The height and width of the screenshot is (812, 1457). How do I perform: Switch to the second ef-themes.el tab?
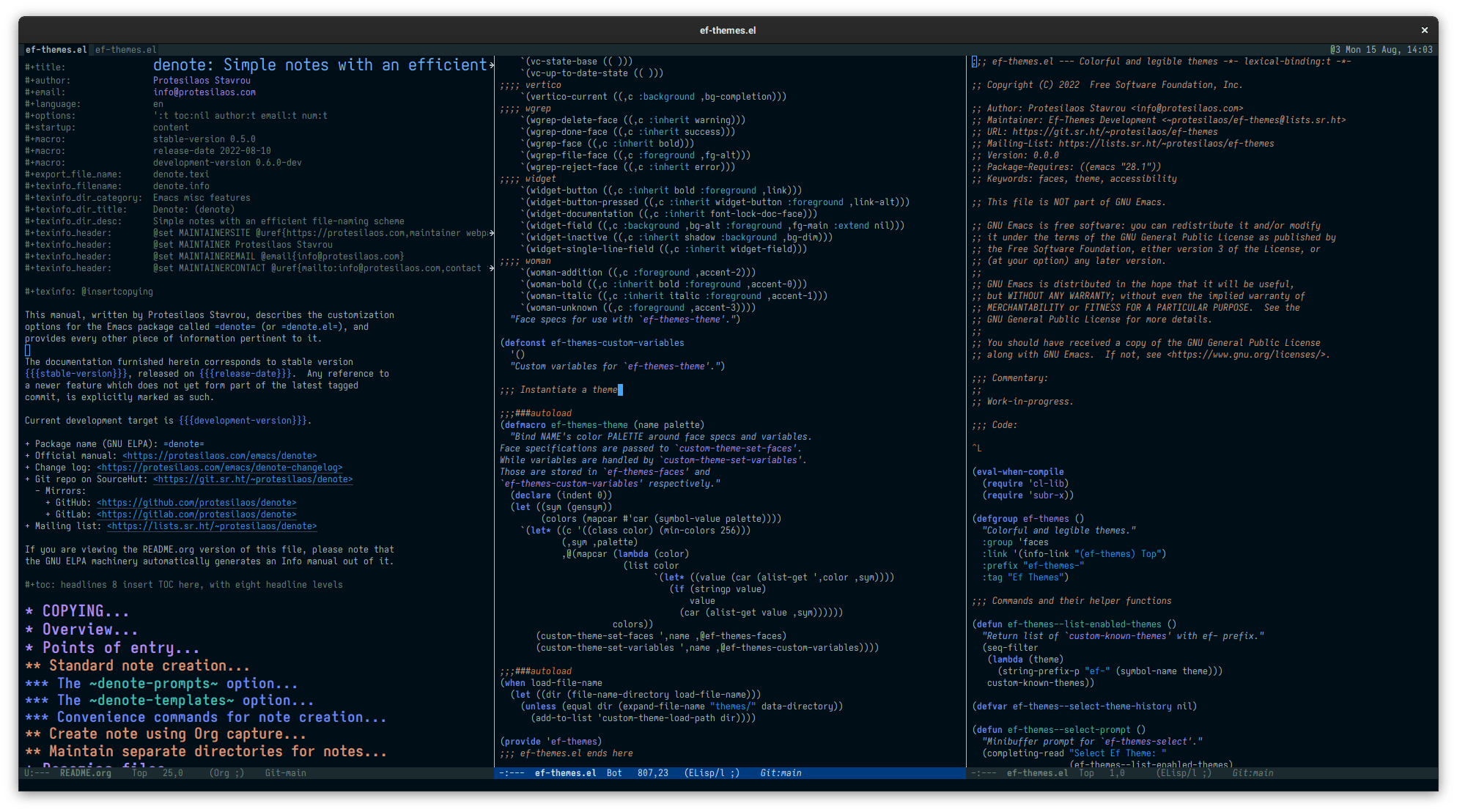coord(125,49)
